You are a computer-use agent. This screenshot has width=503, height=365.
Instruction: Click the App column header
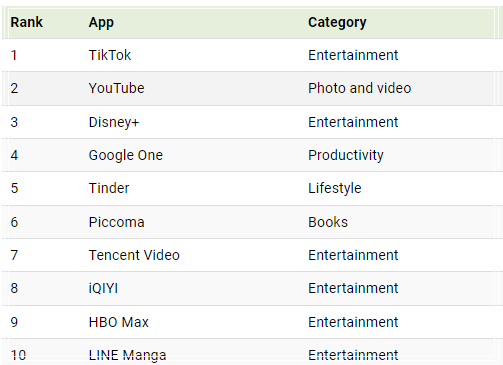[101, 23]
